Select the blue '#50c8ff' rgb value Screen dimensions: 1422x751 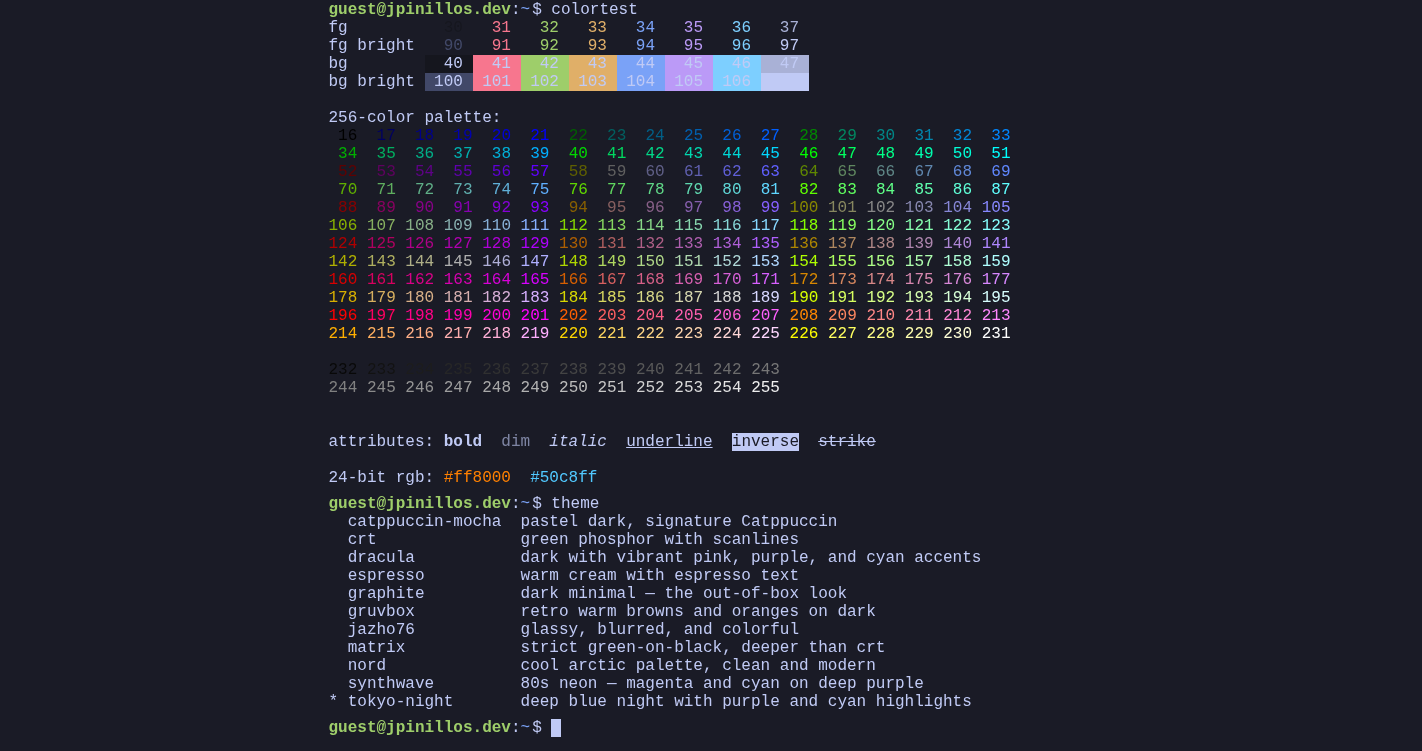(x=564, y=478)
